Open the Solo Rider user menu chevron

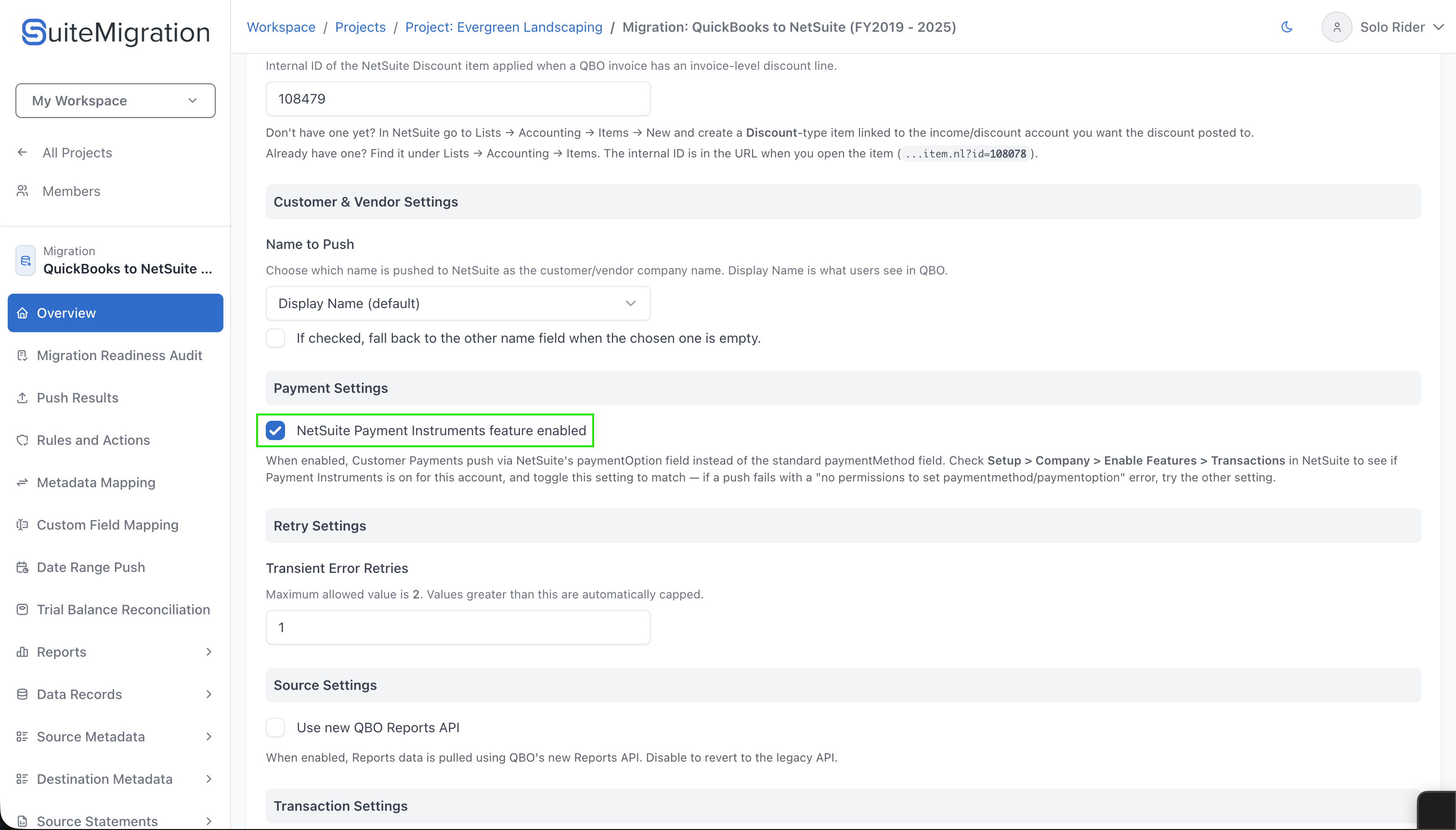click(x=1439, y=27)
